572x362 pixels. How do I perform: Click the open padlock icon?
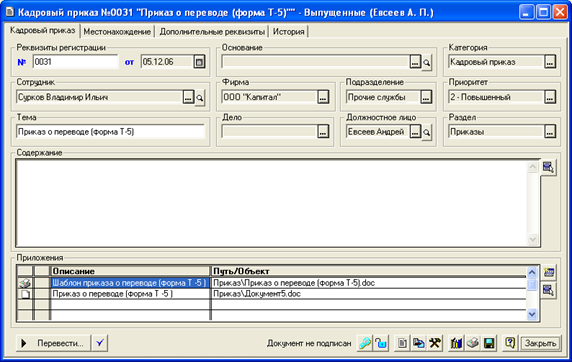point(381,343)
